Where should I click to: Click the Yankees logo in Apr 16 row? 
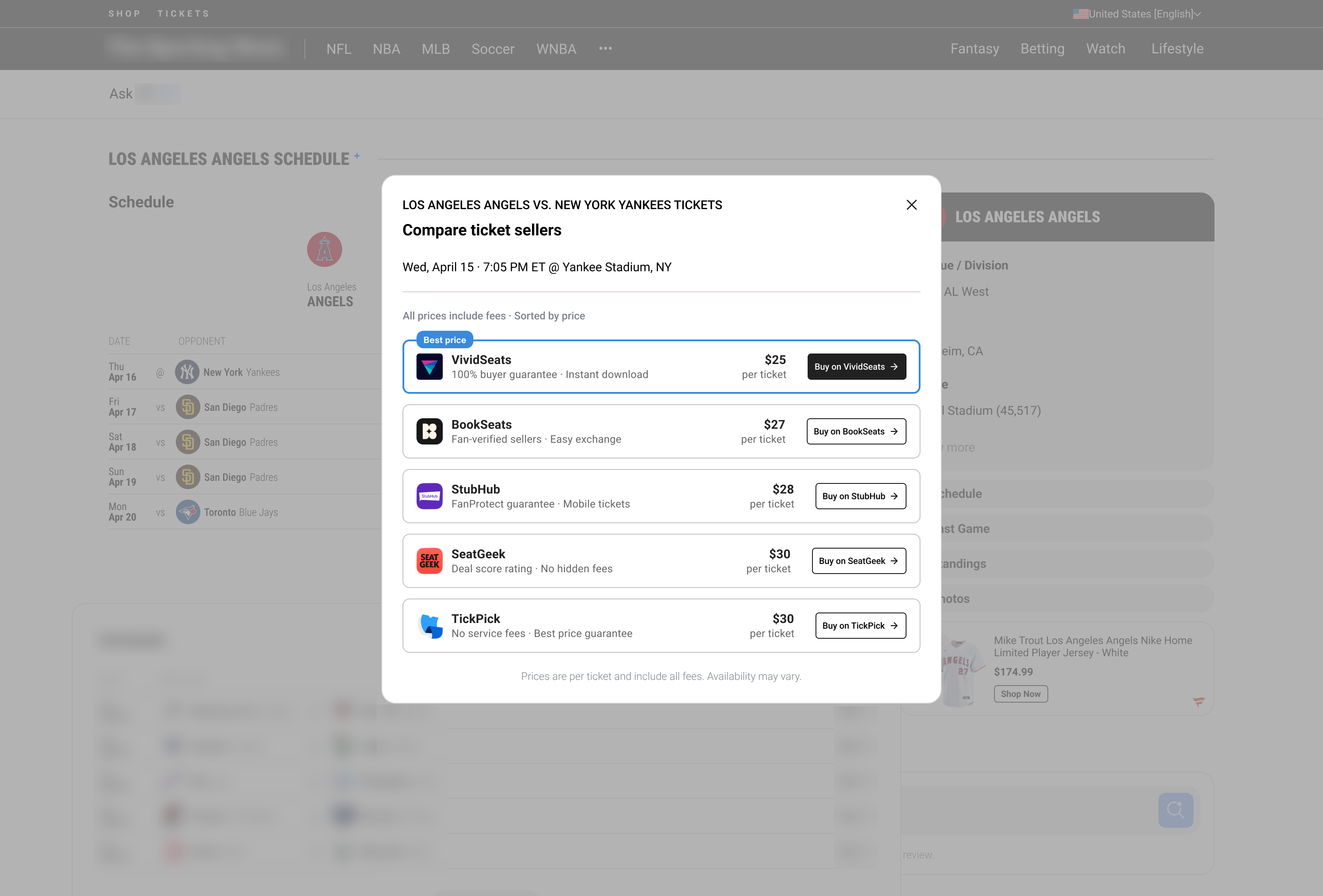pos(187,372)
